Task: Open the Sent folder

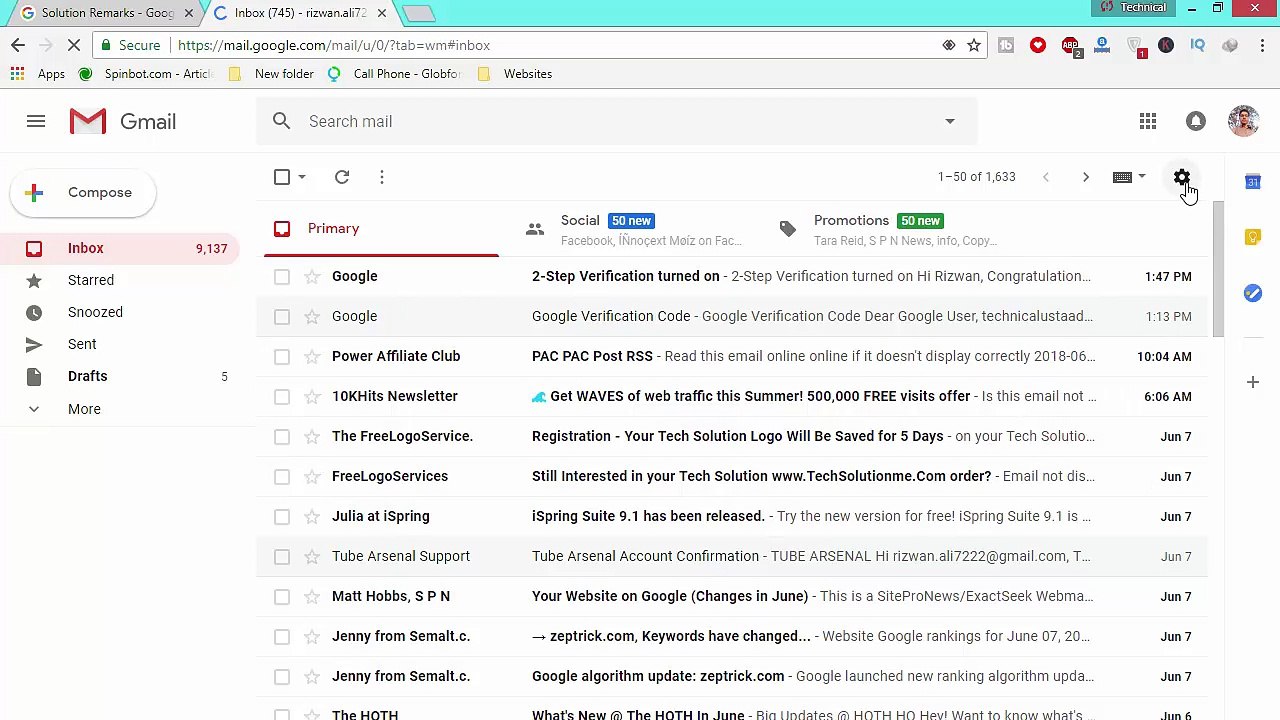Action: [120, 344]
